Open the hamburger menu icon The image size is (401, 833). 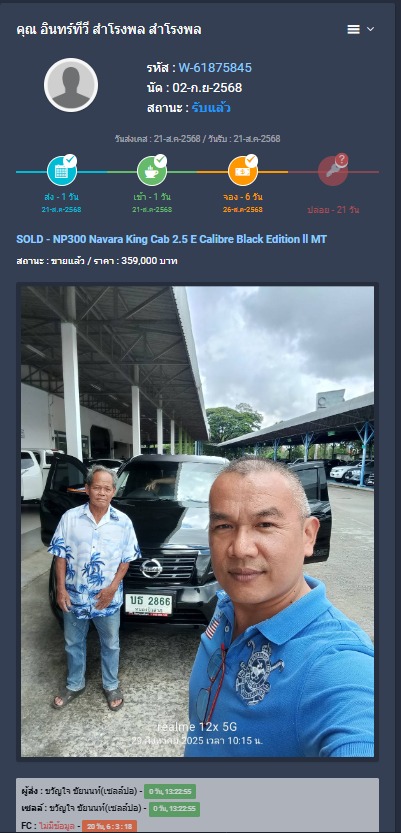pos(353,30)
